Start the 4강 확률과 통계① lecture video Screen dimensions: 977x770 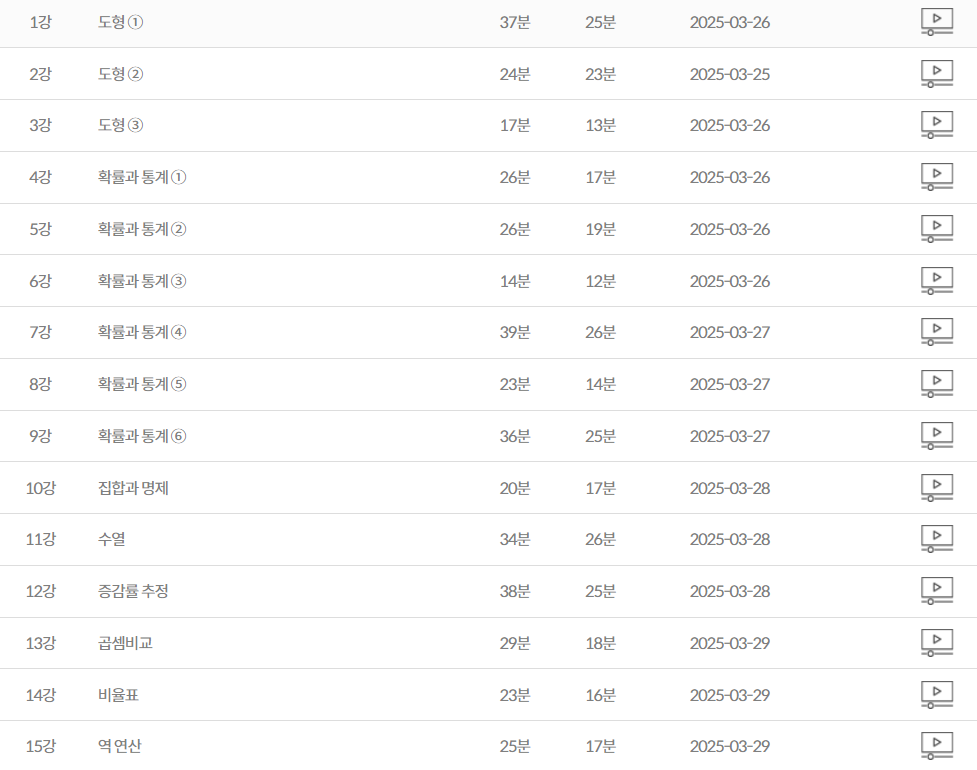(x=936, y=177)
